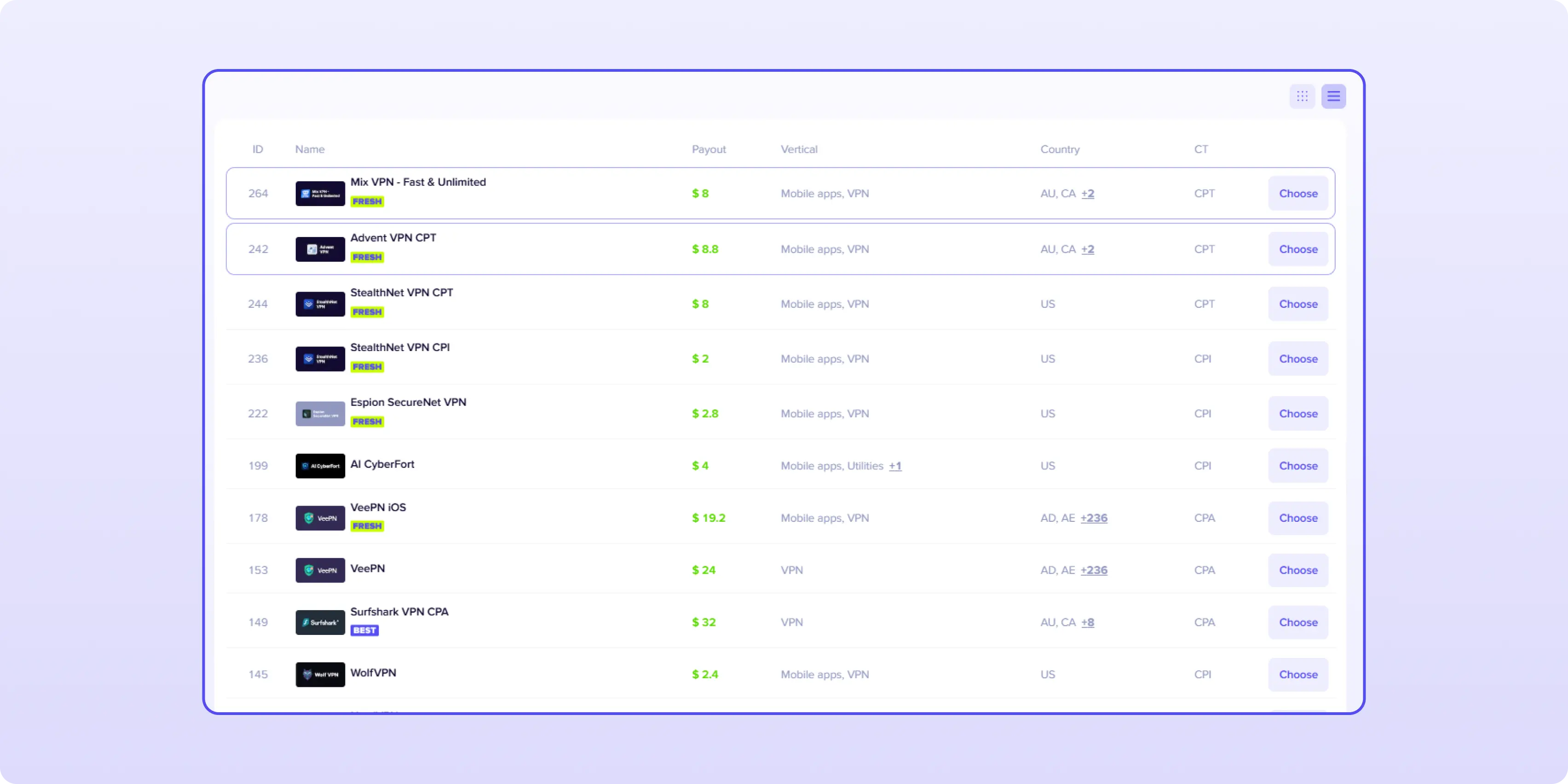The height and width of the screenshot is (784, 1568).
Task: Click Espion SecureNet VPN logo thumbnail
Action: coord(320,413)
